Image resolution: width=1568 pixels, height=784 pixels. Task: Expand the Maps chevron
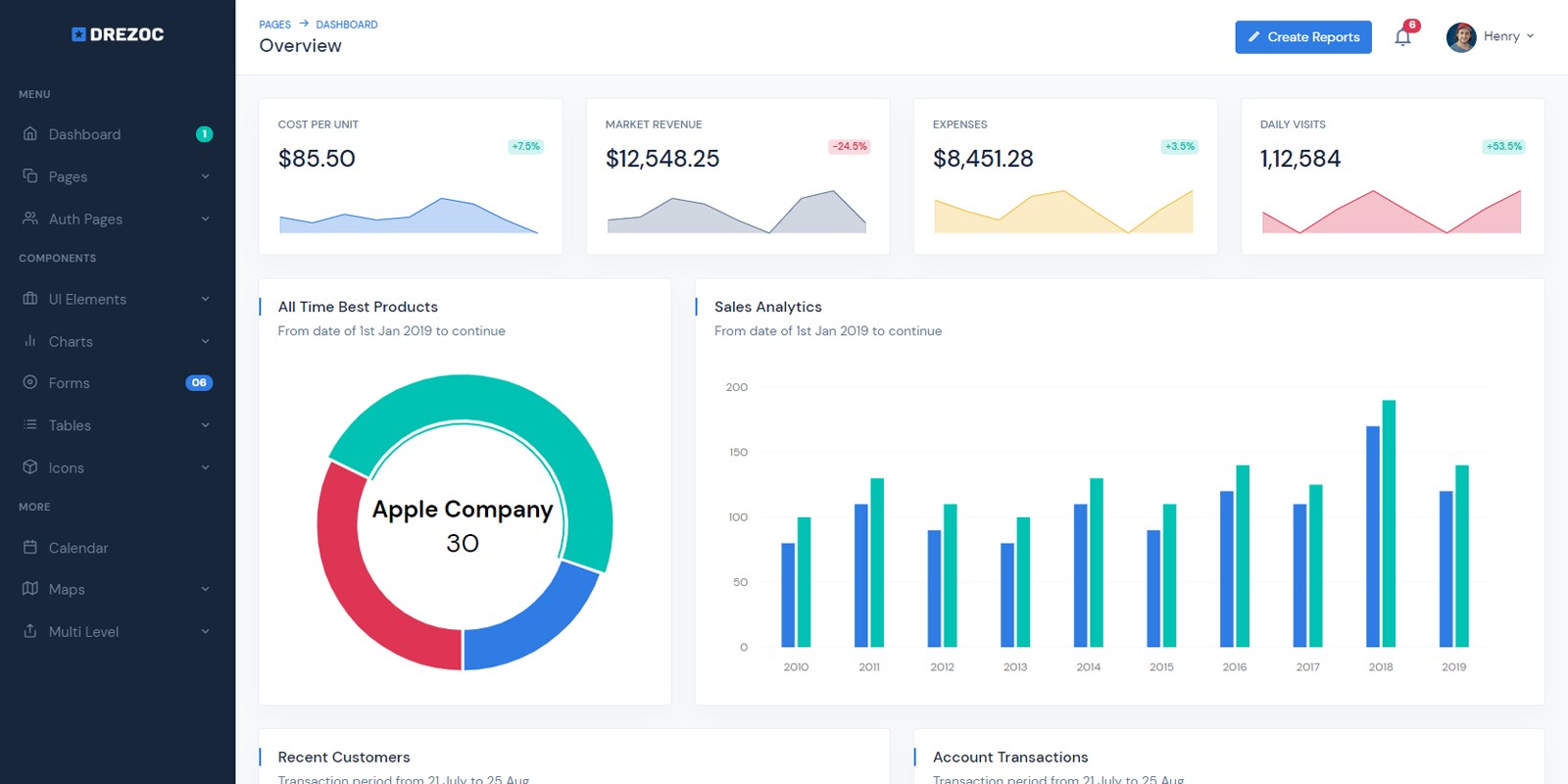206,589
